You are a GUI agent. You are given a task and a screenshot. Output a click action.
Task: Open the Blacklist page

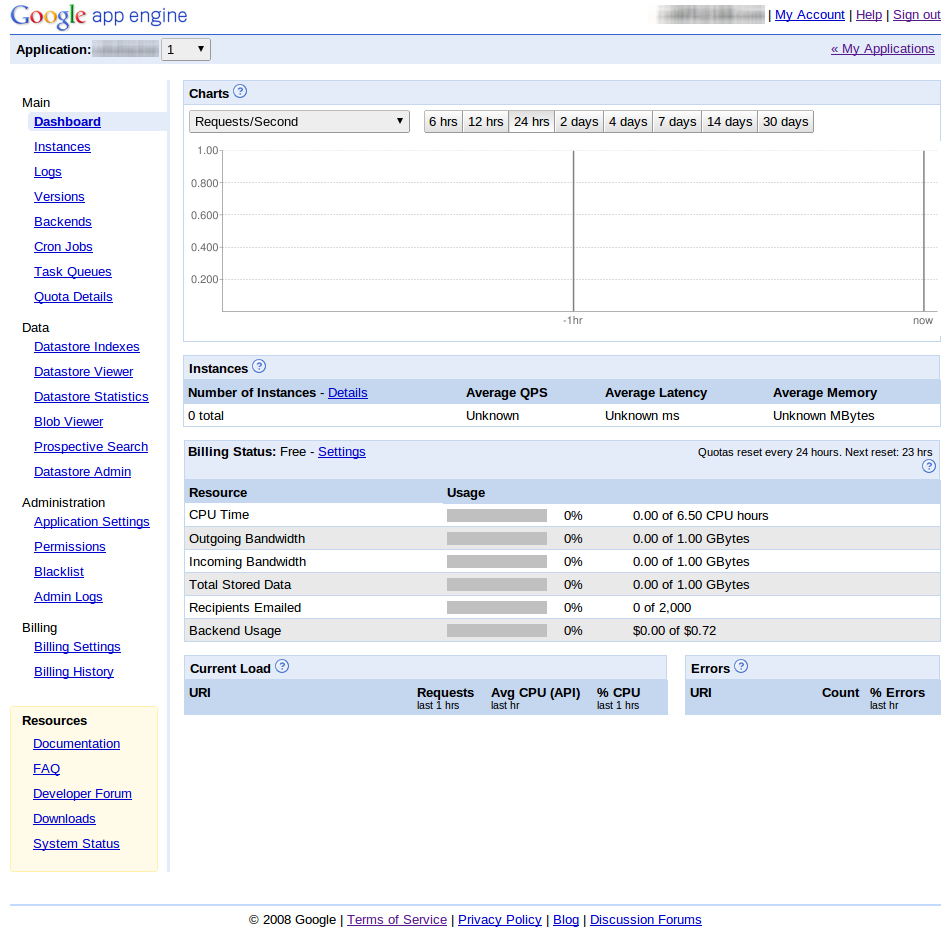pos(59,571)
